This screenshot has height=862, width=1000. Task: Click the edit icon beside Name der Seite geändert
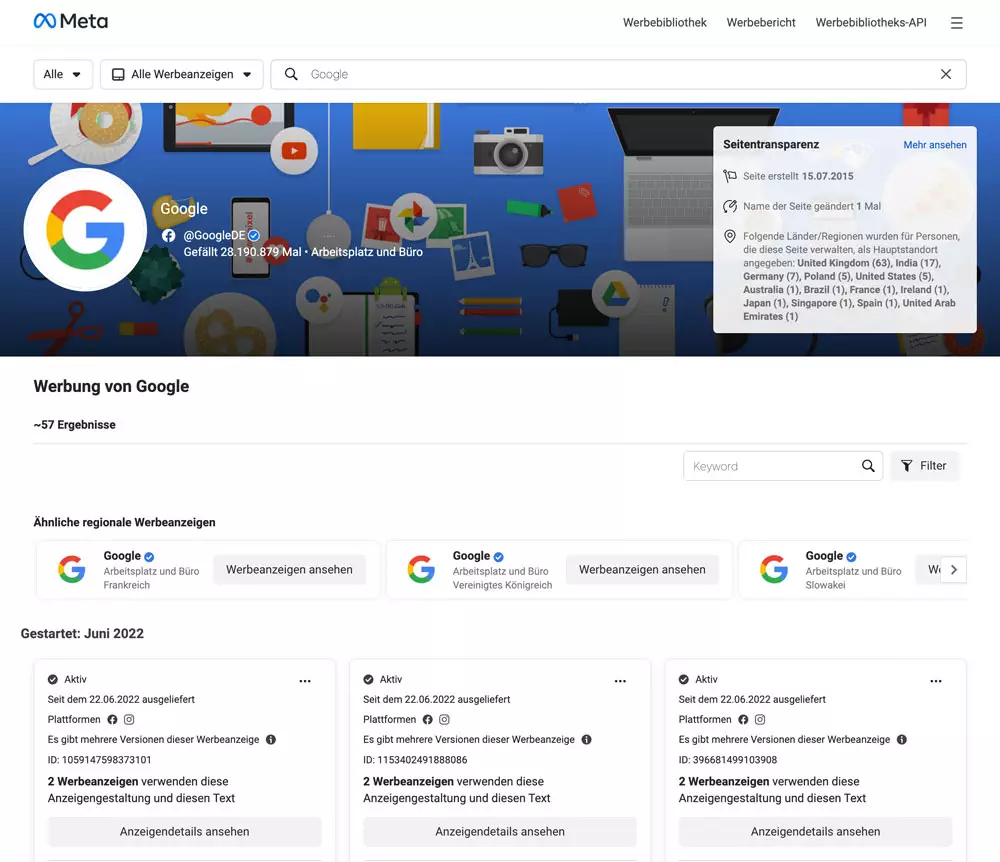(730, 206)
